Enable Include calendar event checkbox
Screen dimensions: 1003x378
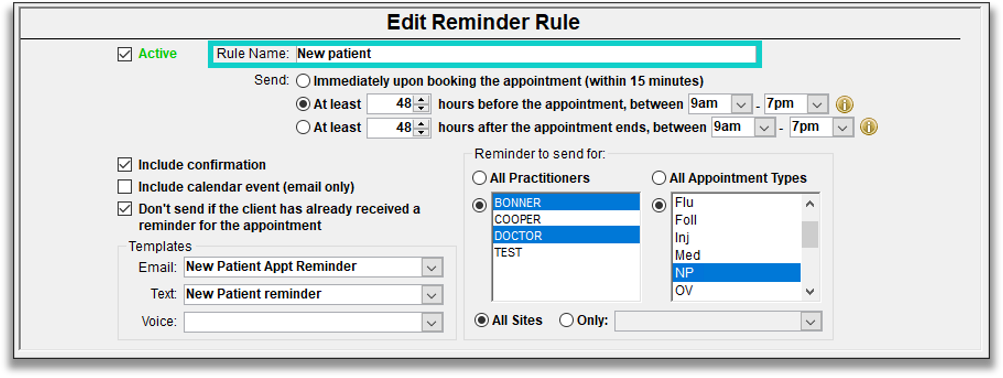(124, 187)
